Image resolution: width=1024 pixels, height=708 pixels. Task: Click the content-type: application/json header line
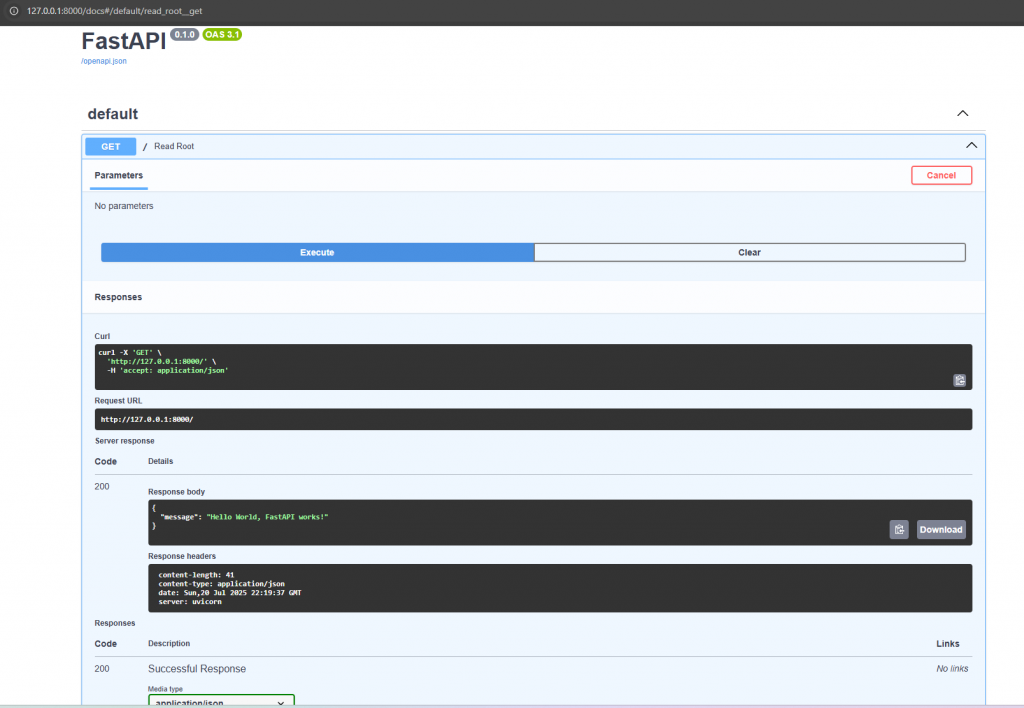[221, 584]
